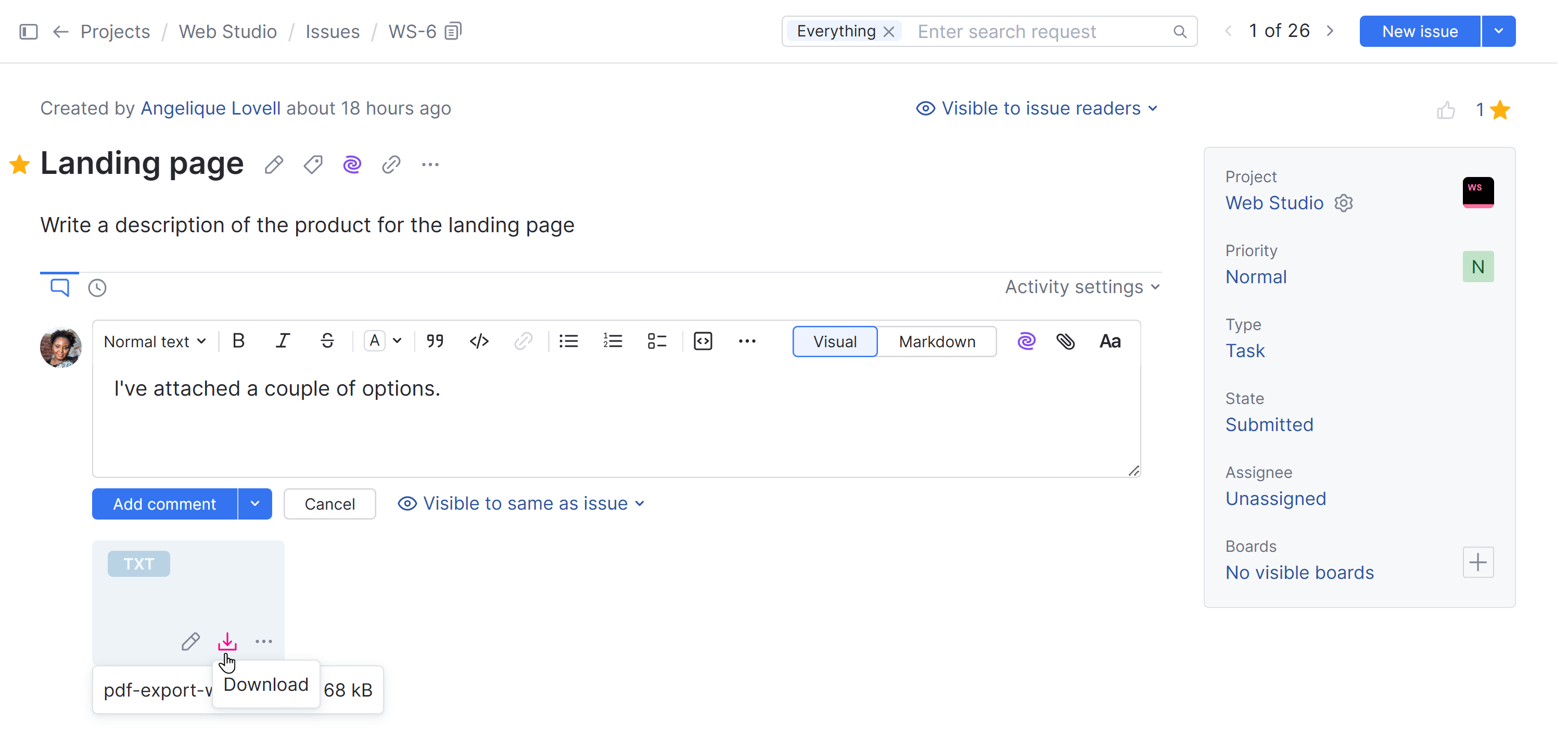The height and width of the screenshot is (733, 1568).
Task: Edit the Landing page title with pencil icon
Action: pyautogui.click(x=273, y=165)
